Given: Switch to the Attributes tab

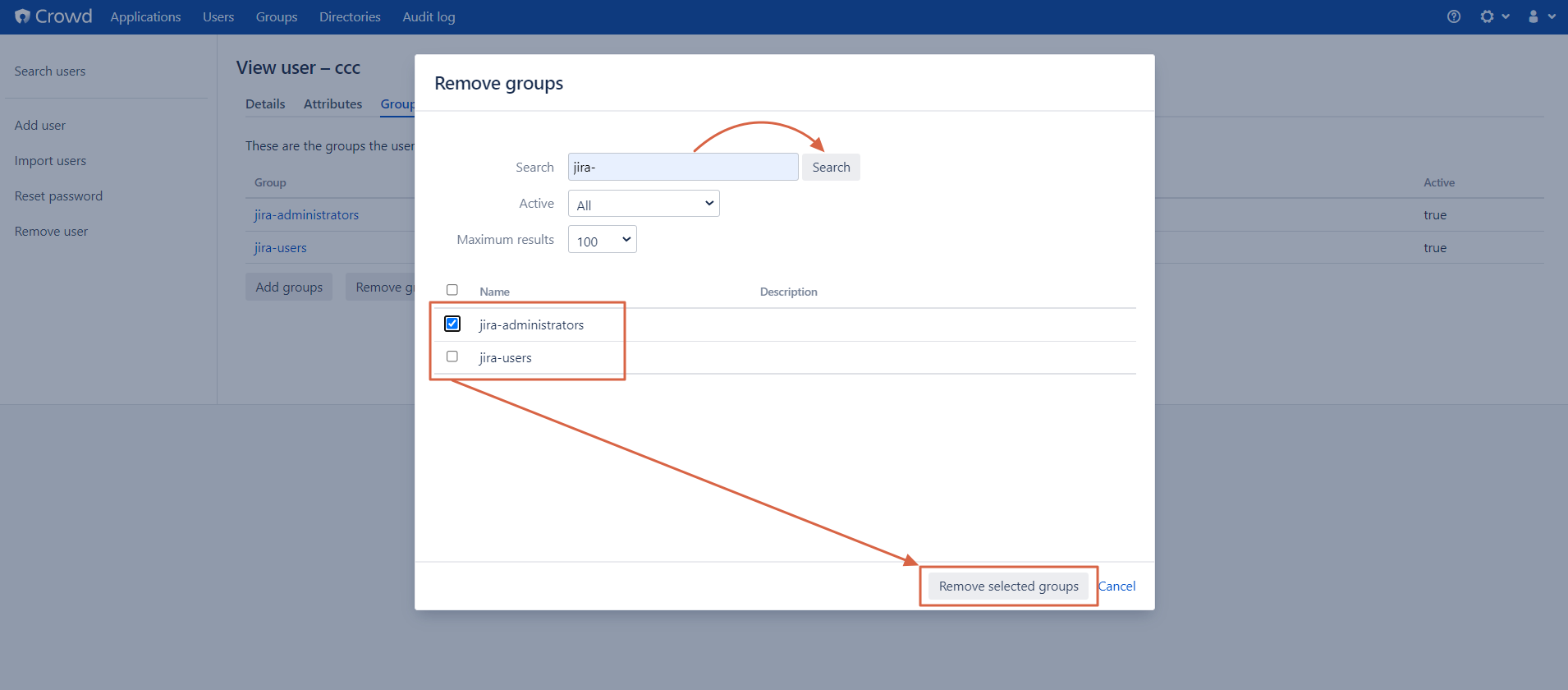Looking at the screenshot, I should (x=332, y=104).
